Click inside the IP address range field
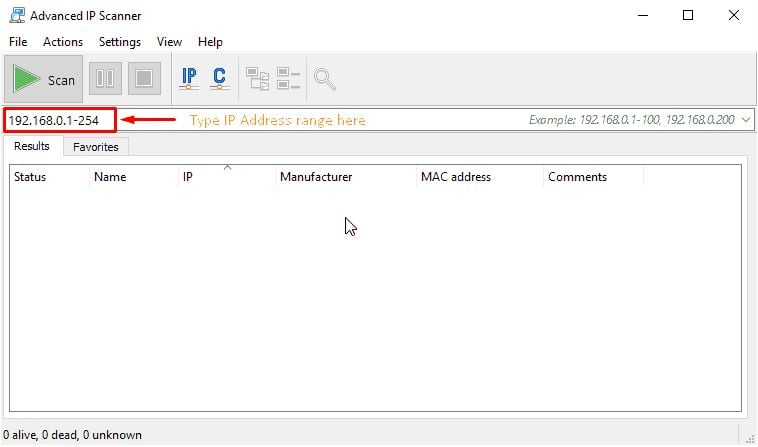Image resolution: width=758 pixels, height=447 pixels. tap(60, 120)
